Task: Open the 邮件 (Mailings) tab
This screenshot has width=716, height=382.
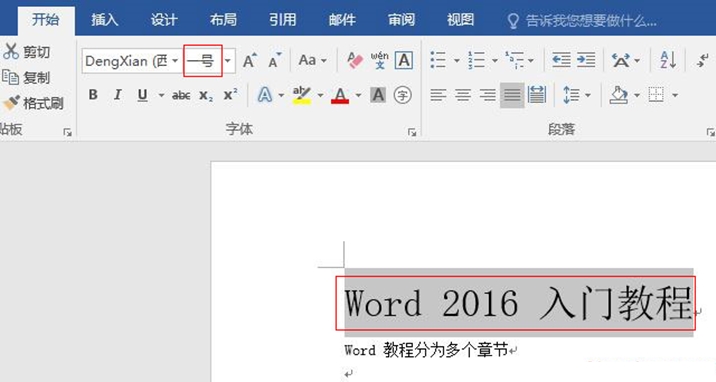Action: (342, 20)
